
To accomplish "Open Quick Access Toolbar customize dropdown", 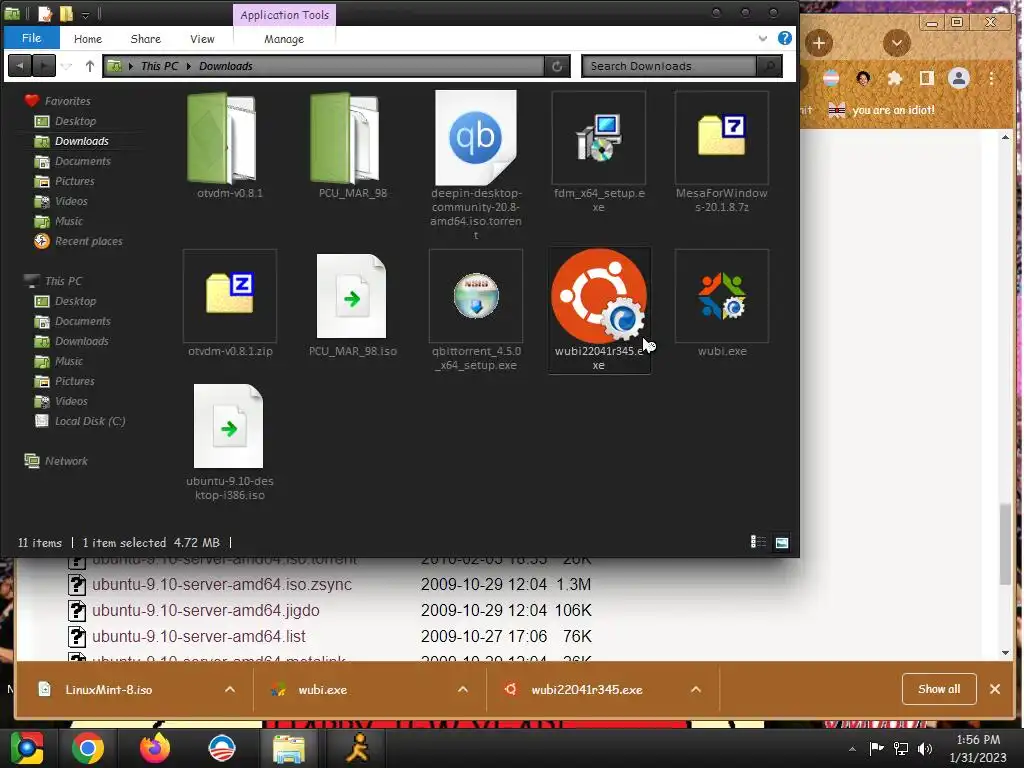I will 85,14.
